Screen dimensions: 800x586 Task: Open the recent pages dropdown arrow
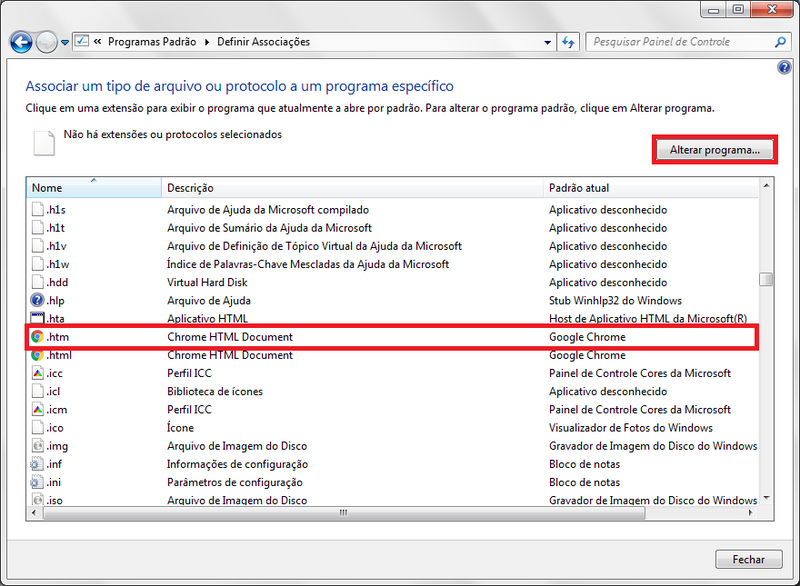click(65, 43)
